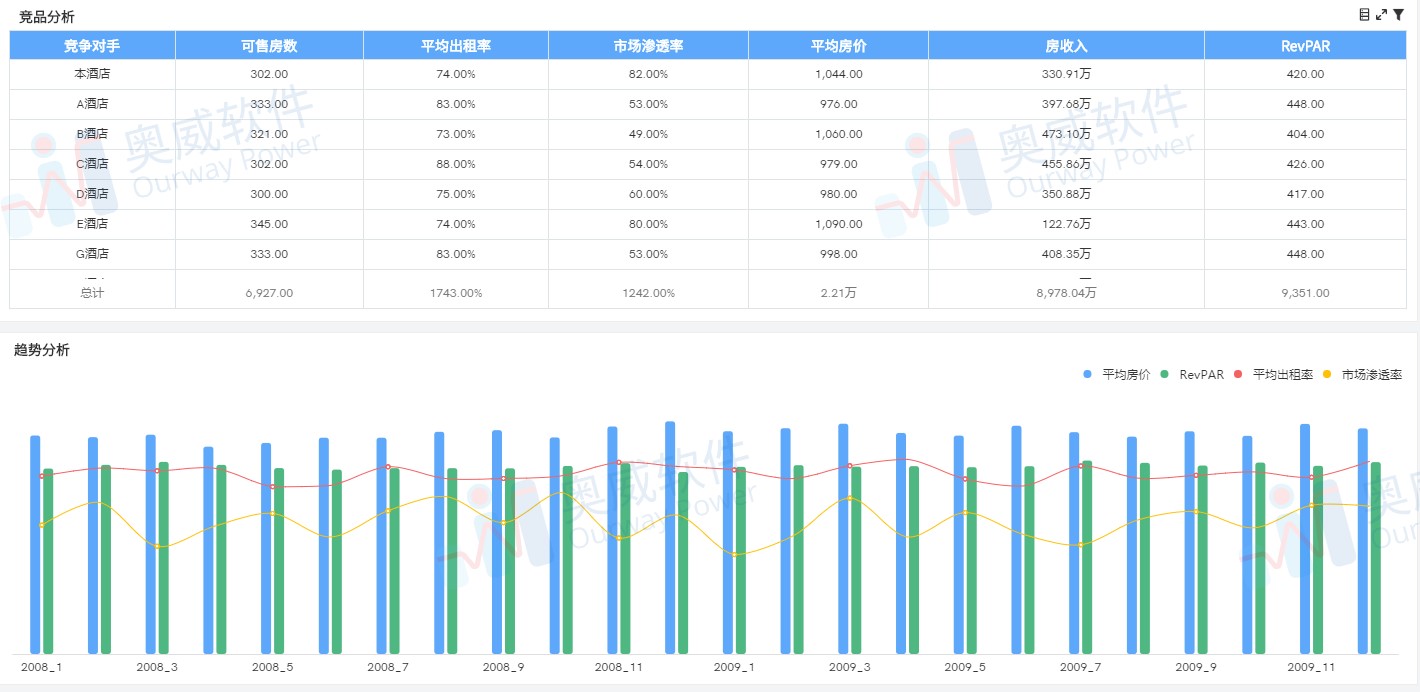Click the 2008_11 x-axis label
Screen dimensions: 1420x692
click(x=619, y=667)
